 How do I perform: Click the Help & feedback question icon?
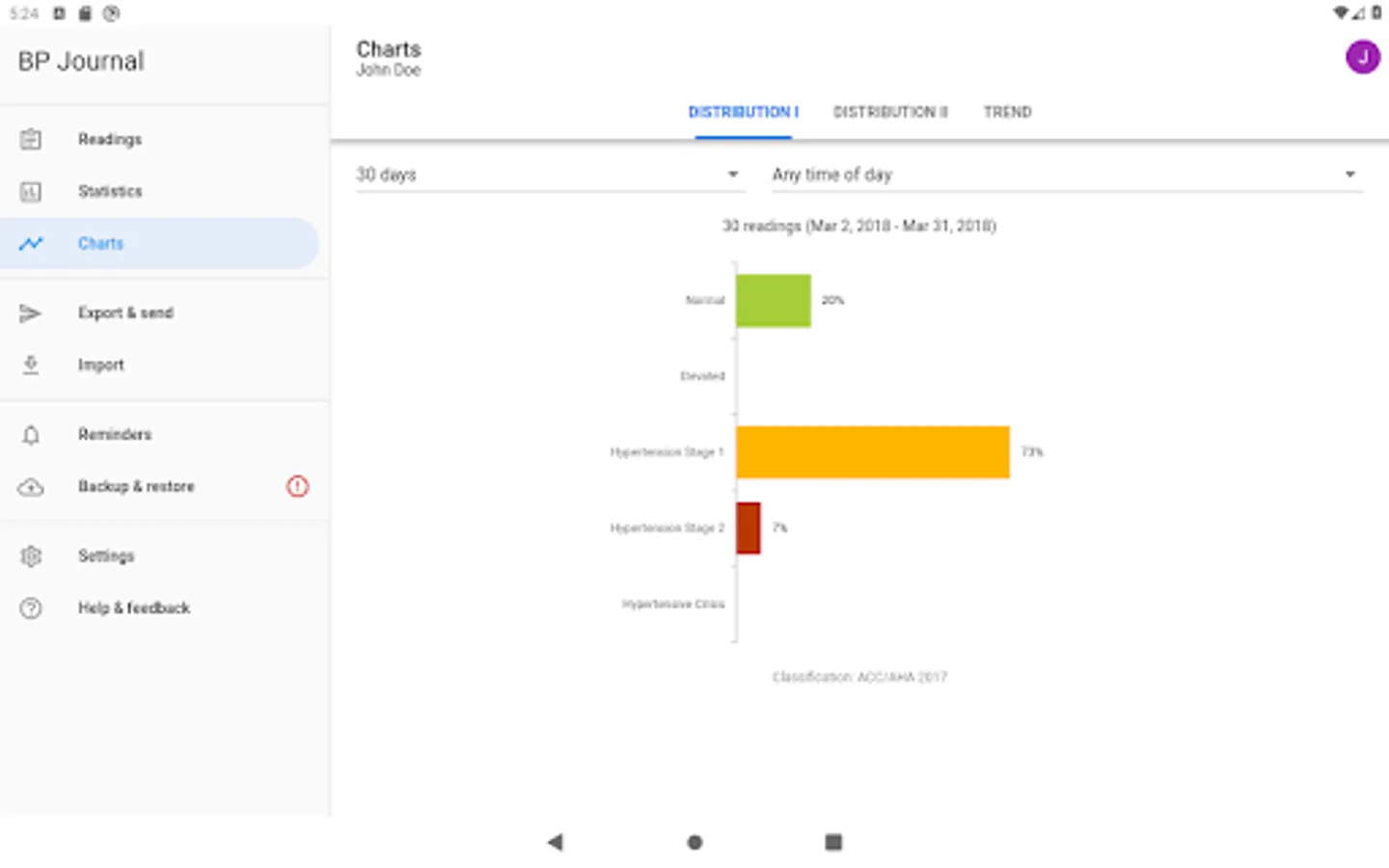point(31,609)
